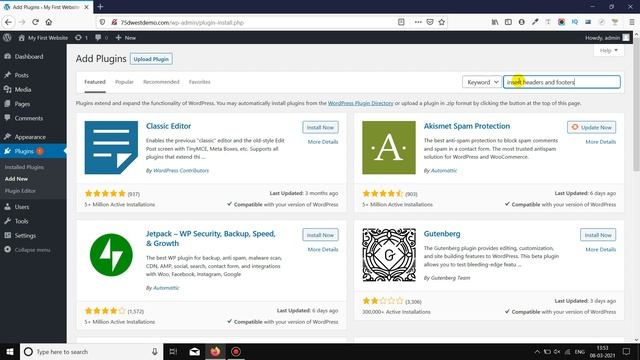Install the Classic Editor plugin

coord(320,127)
